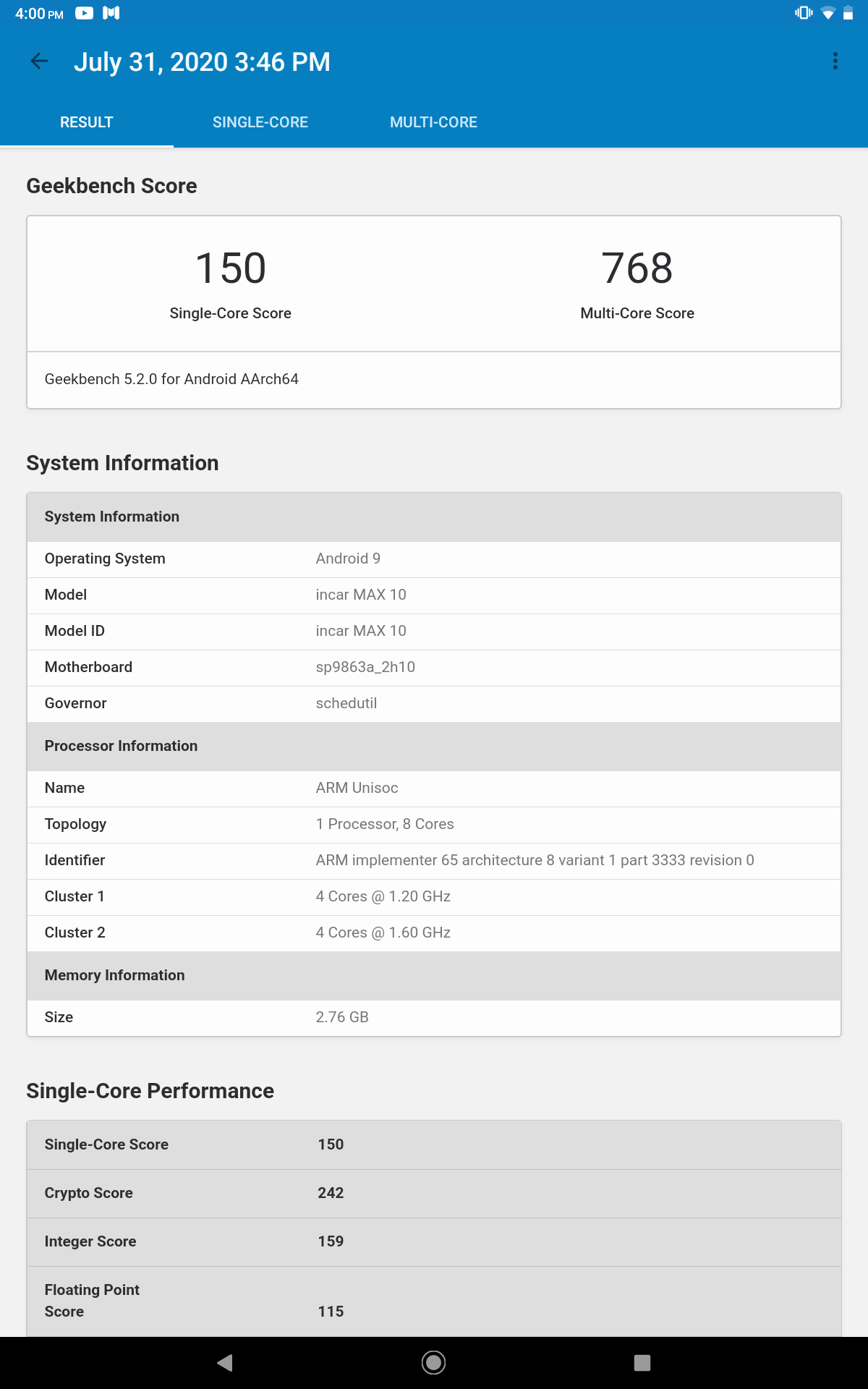
Task: Select the RESULT tab
Action: point(87,122)
